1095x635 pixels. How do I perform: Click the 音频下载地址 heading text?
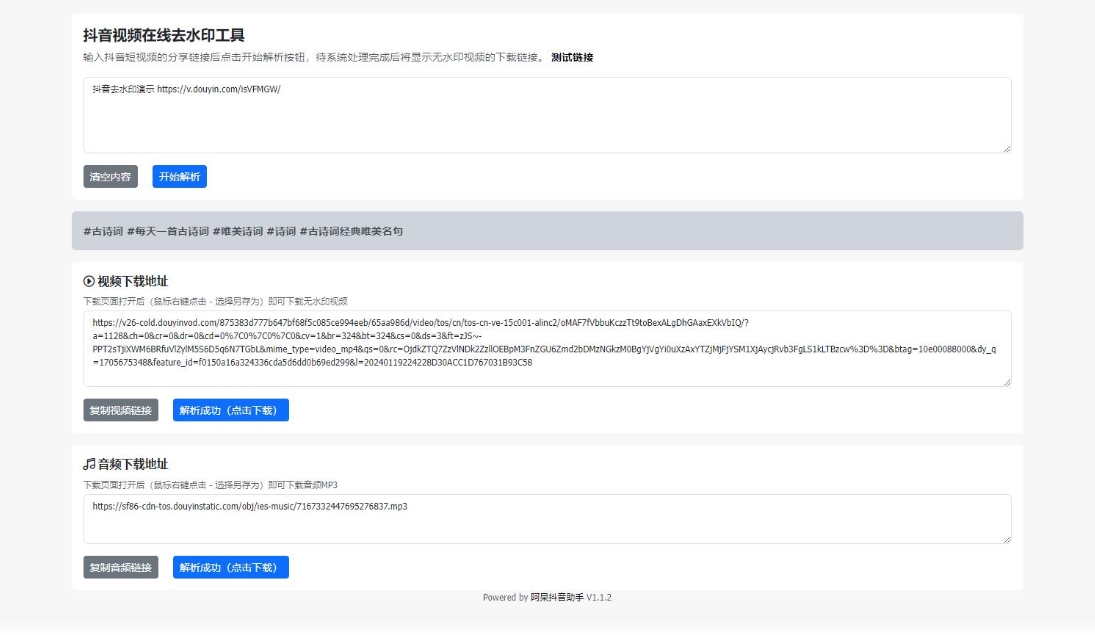coord(133,464)
